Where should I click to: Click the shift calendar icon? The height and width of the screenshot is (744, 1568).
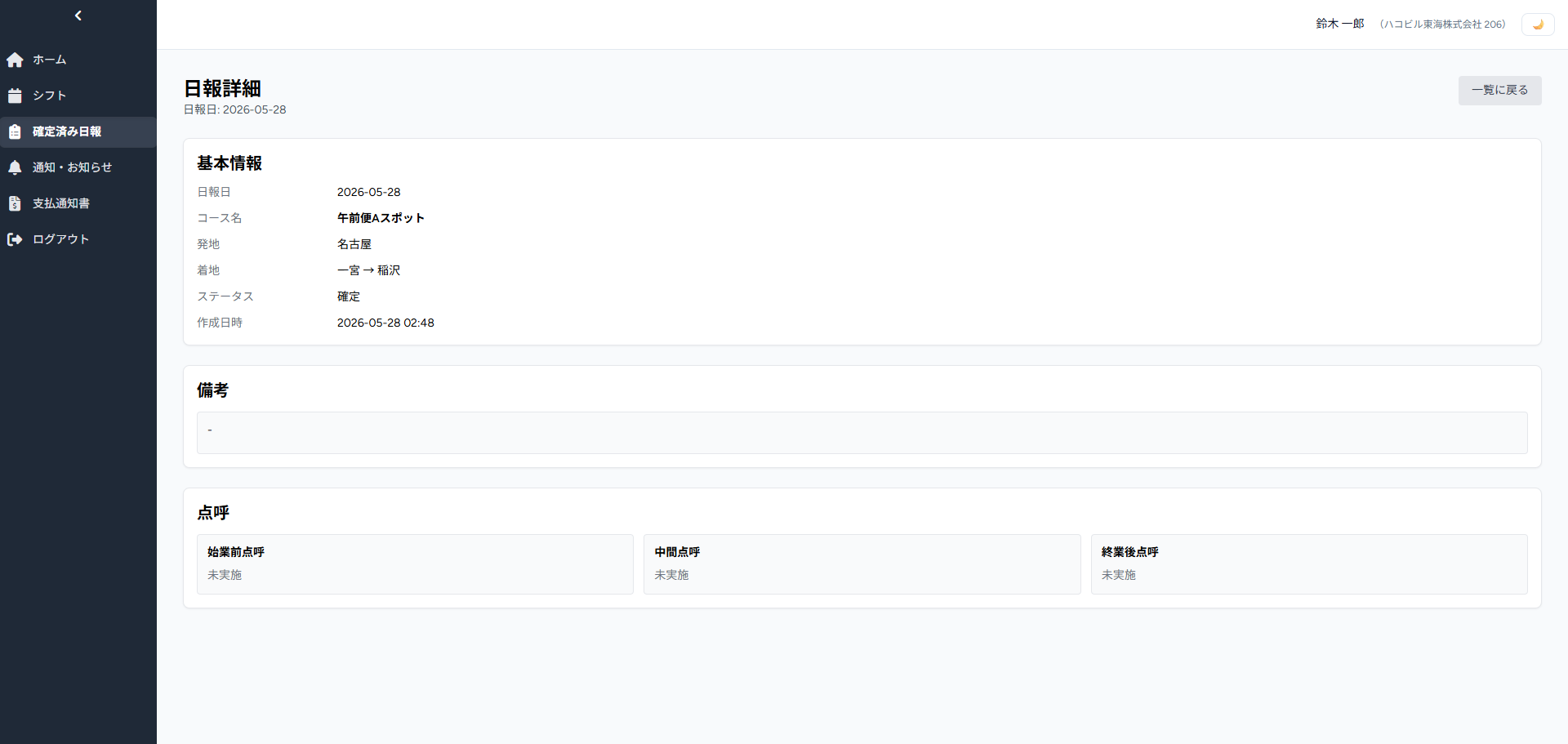(x=15, y=96)
